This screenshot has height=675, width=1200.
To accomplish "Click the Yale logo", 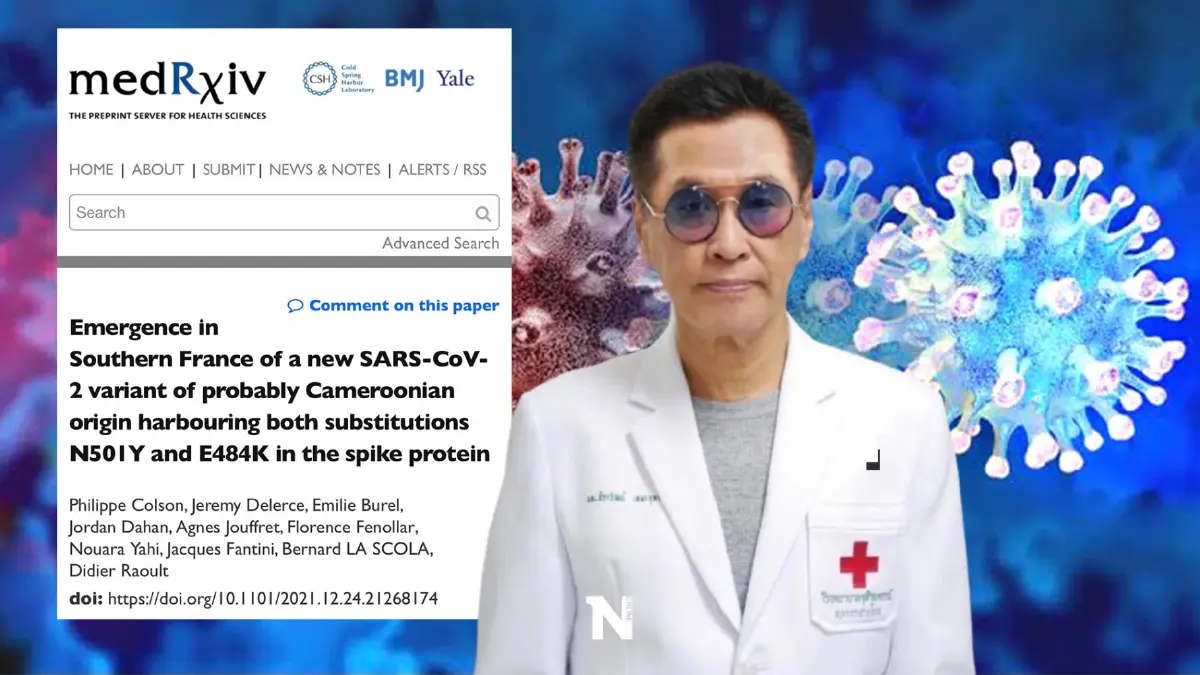I will click(455, 78).
